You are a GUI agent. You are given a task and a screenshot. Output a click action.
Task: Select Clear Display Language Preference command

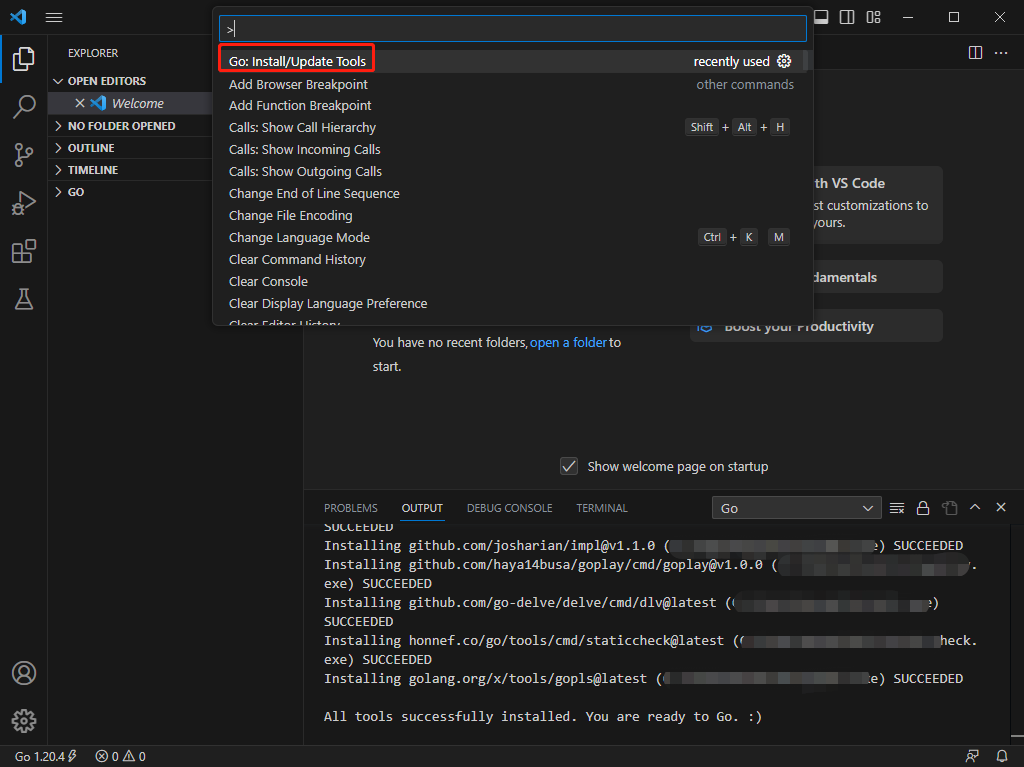[511, 304]
